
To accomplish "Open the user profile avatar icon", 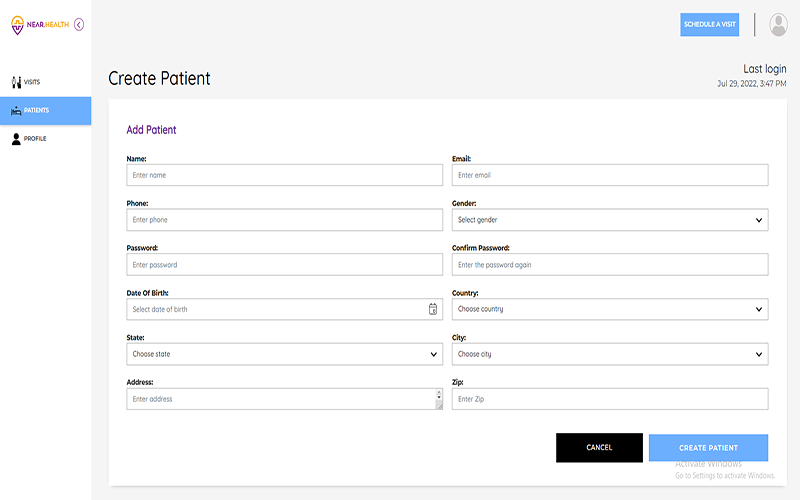I will click(778, 25).
